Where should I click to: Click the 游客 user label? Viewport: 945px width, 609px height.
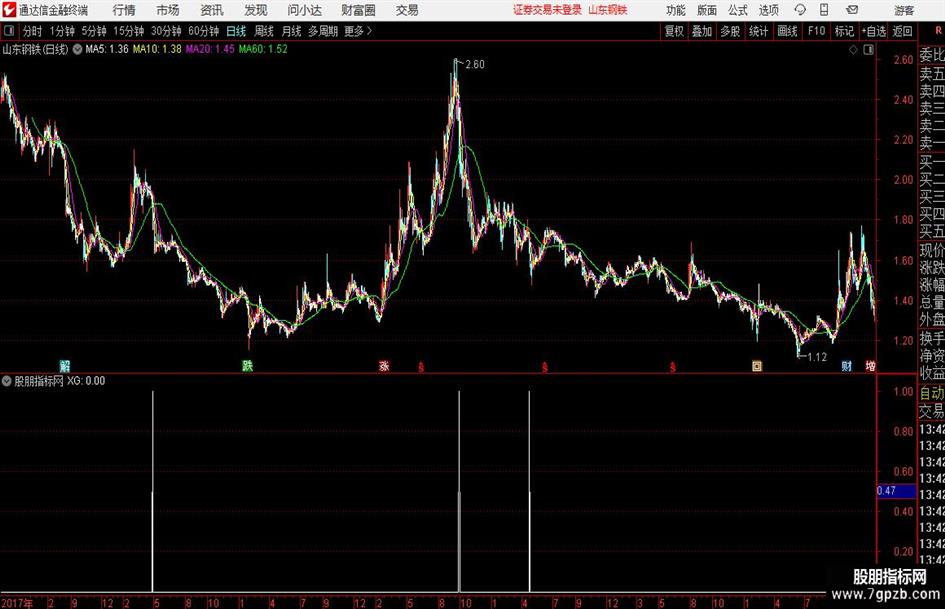coord(903,10)
